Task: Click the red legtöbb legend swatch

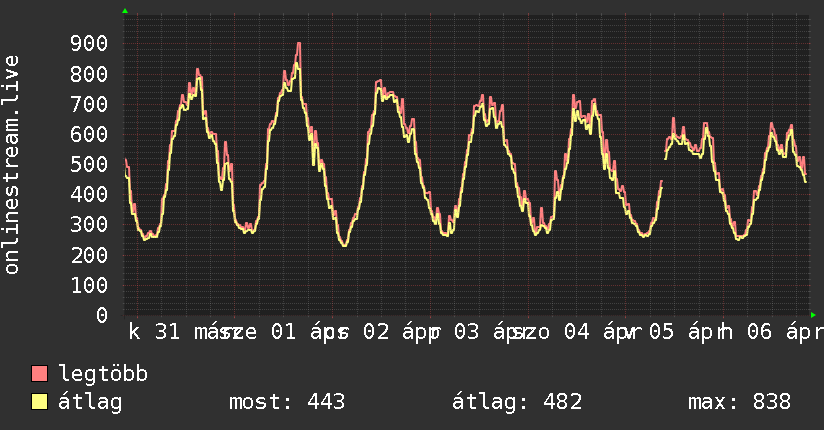Action: click(x=40, y=374)
